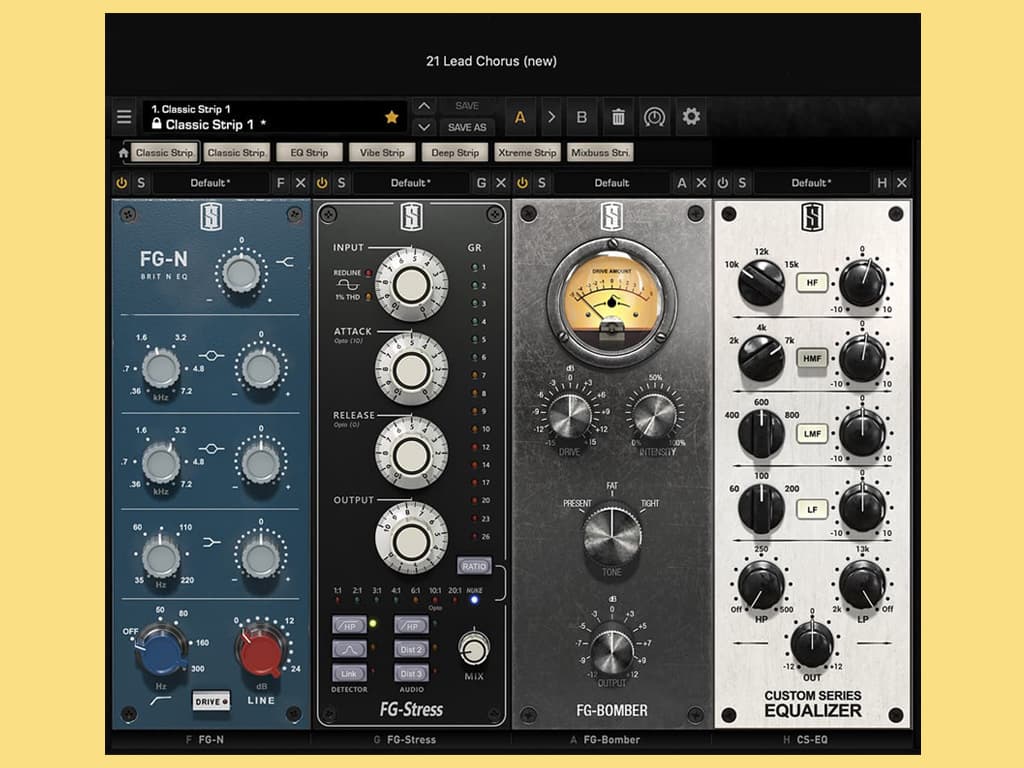The width and height of the screenshot is (1024, 768).
Task: Click the copy A to B arrow
Action: click(x=552, y=117)
